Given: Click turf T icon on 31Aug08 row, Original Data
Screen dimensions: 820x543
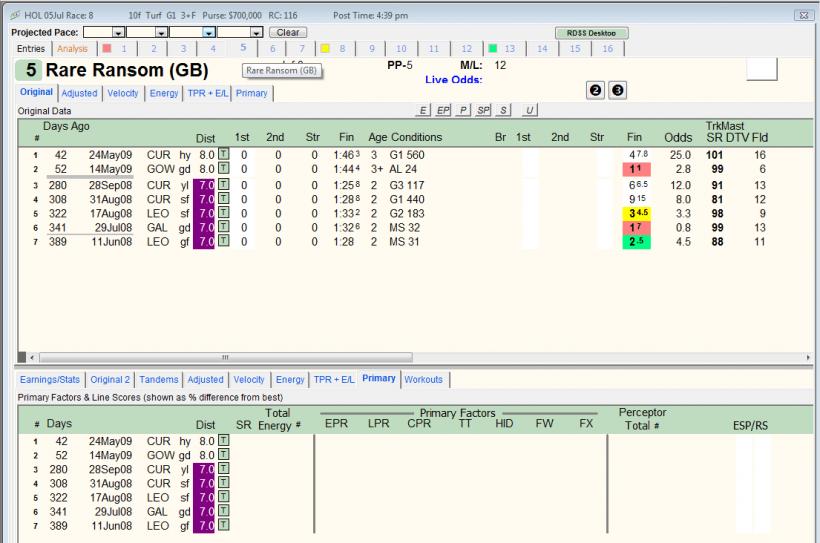Looking at the screenshot, I should pos(223,199).
